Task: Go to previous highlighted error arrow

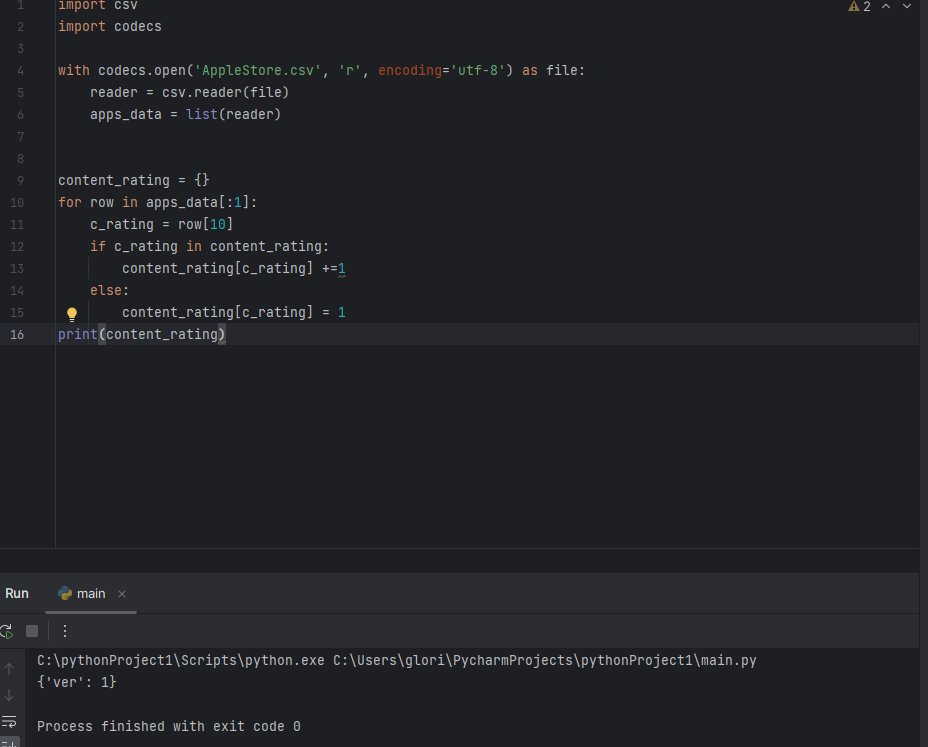Action: coord(886,7)
